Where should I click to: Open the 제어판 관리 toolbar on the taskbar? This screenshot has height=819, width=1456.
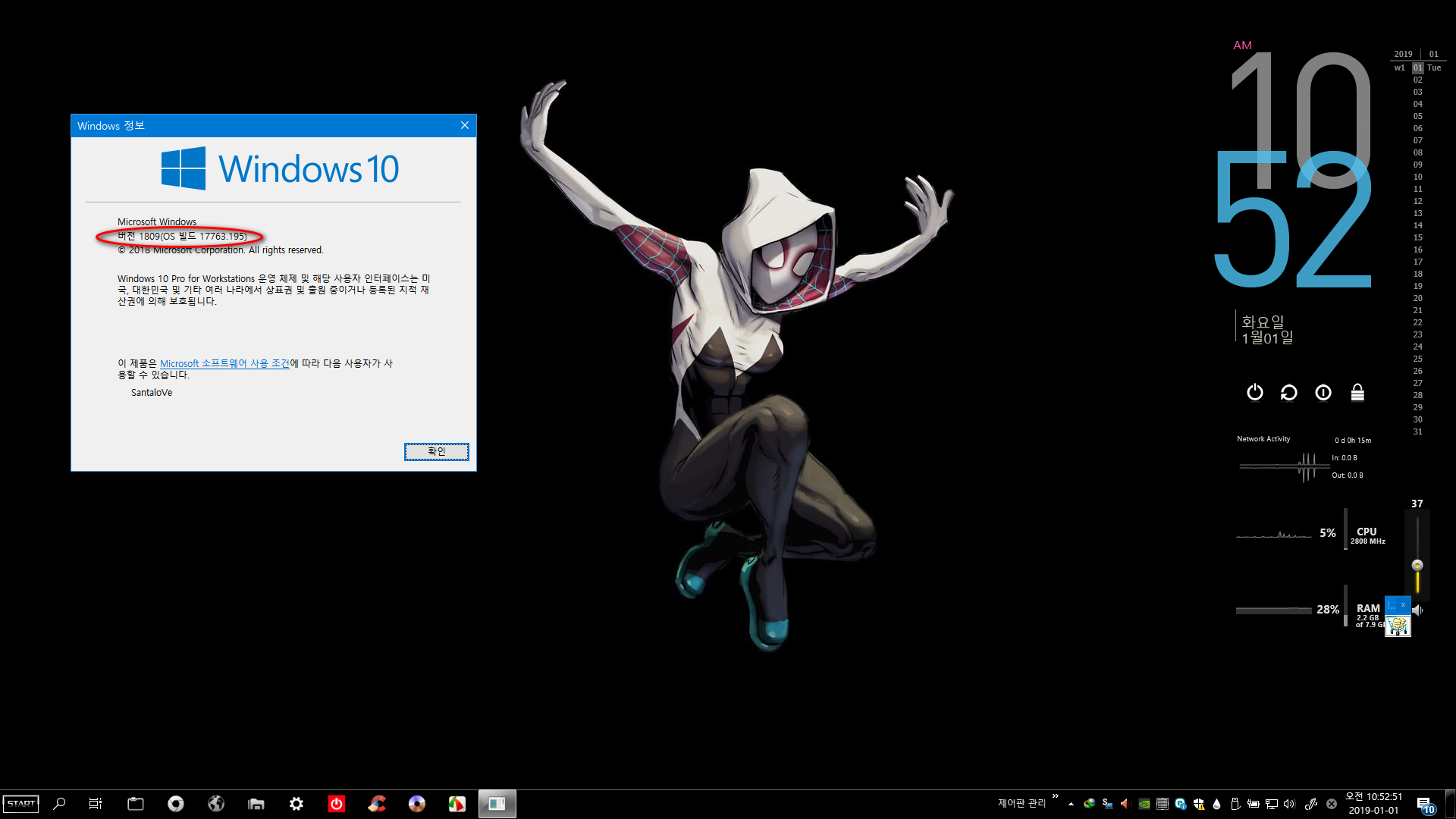[1021, 804]
